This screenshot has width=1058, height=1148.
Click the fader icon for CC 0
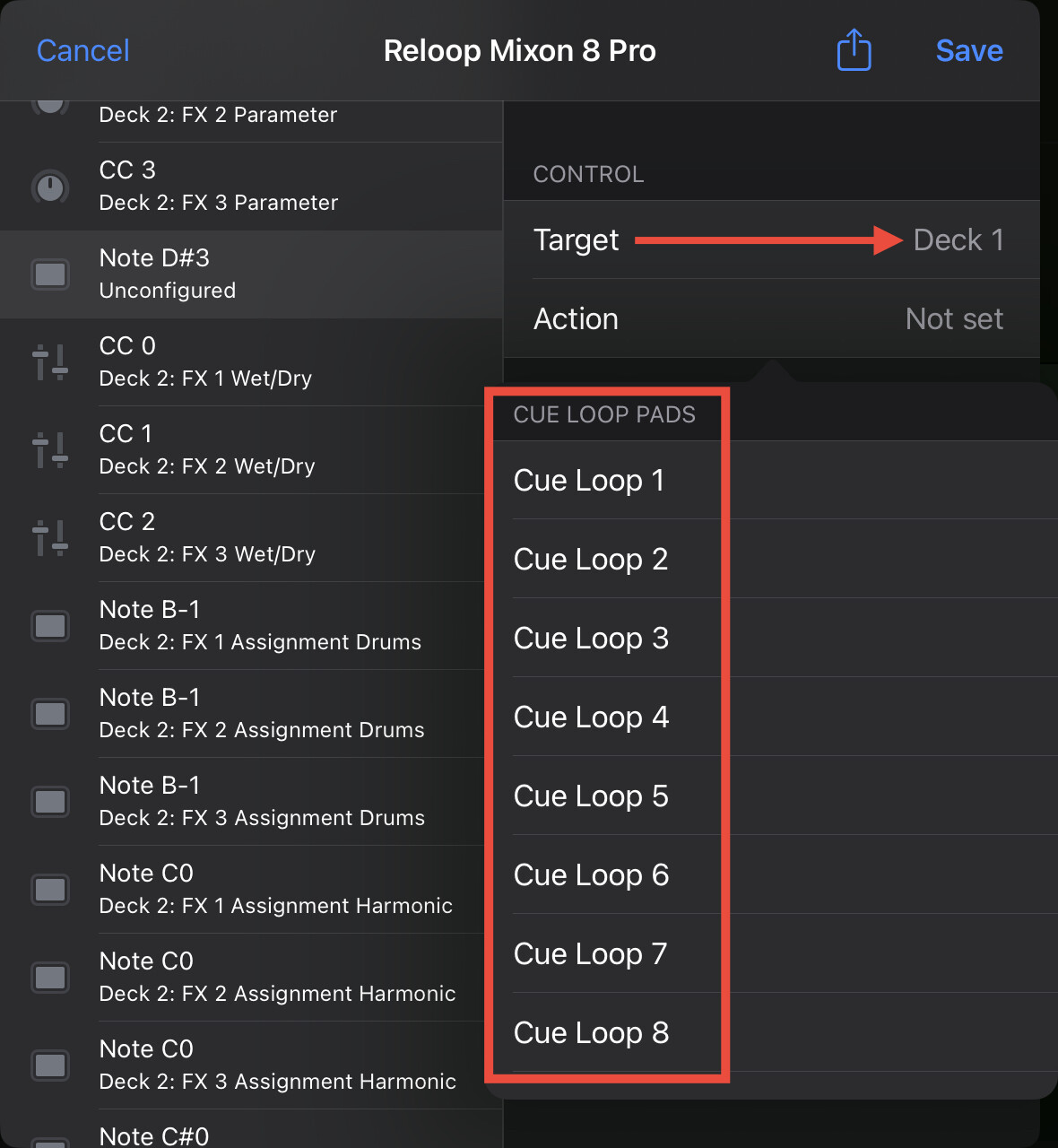coord(50,362)
